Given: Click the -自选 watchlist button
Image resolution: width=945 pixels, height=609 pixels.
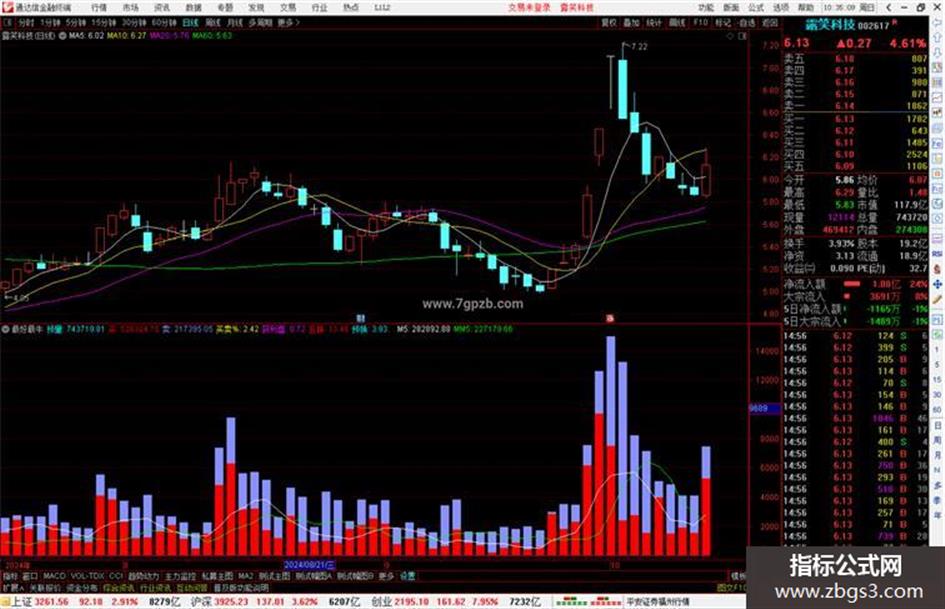Looking at the screenshot, I should 746,22.
